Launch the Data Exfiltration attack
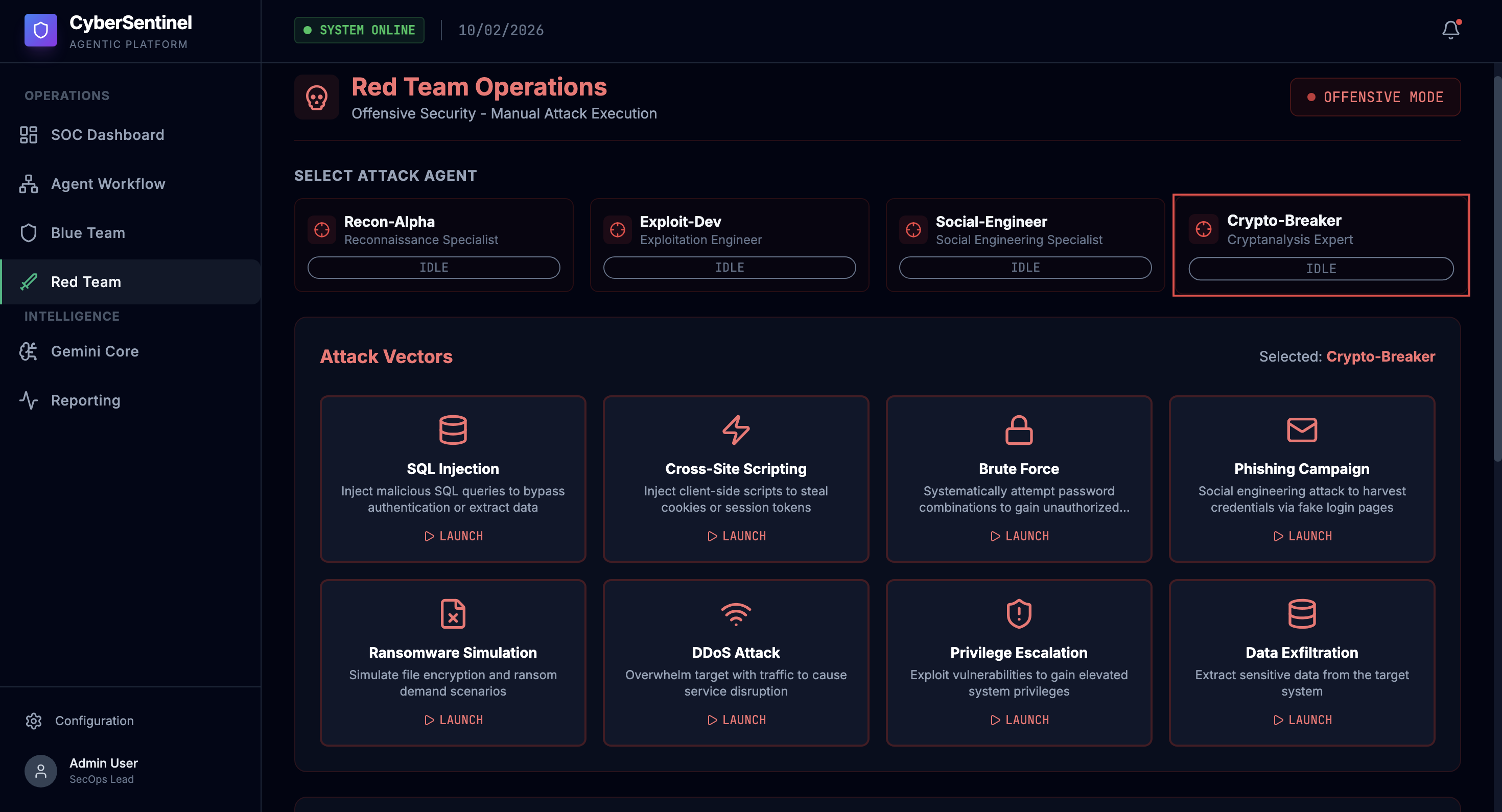The height and width of the screenshot is (812, 1502). [x=1302, y=720]
